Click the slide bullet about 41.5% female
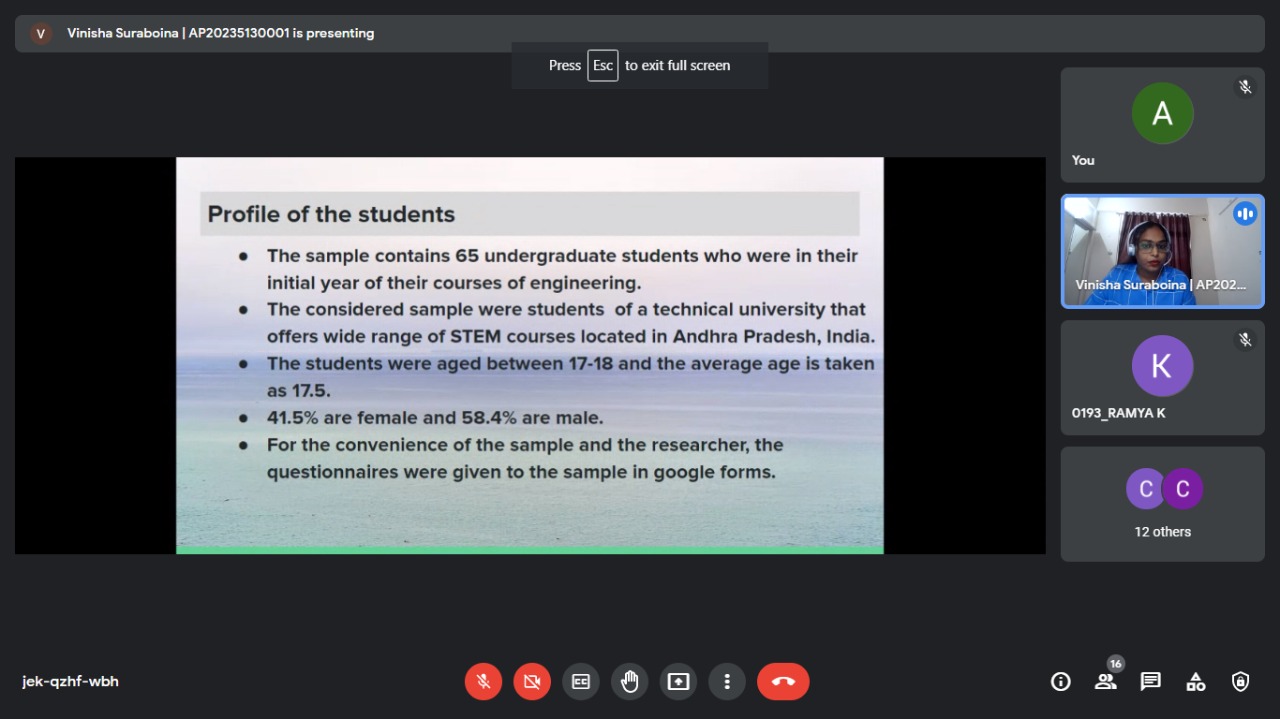The height and width of the screenshot is (719, 1280). click(x=435, y=418)
